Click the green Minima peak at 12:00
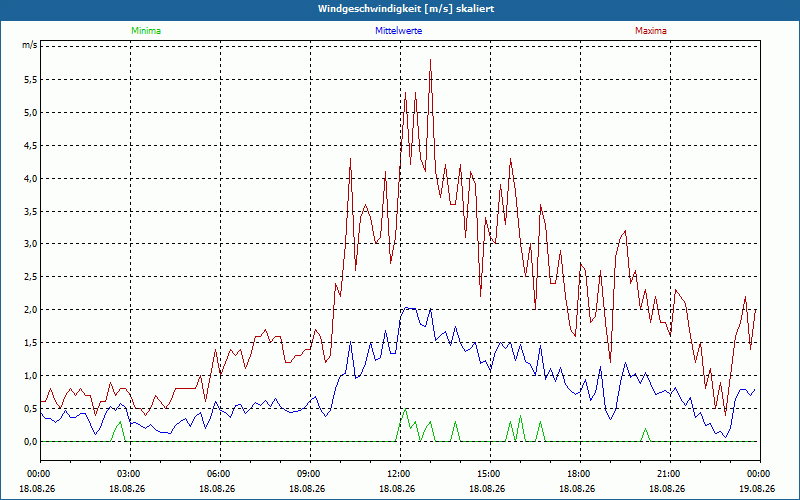This screenshot has width=800, height=500. point(405,409)
